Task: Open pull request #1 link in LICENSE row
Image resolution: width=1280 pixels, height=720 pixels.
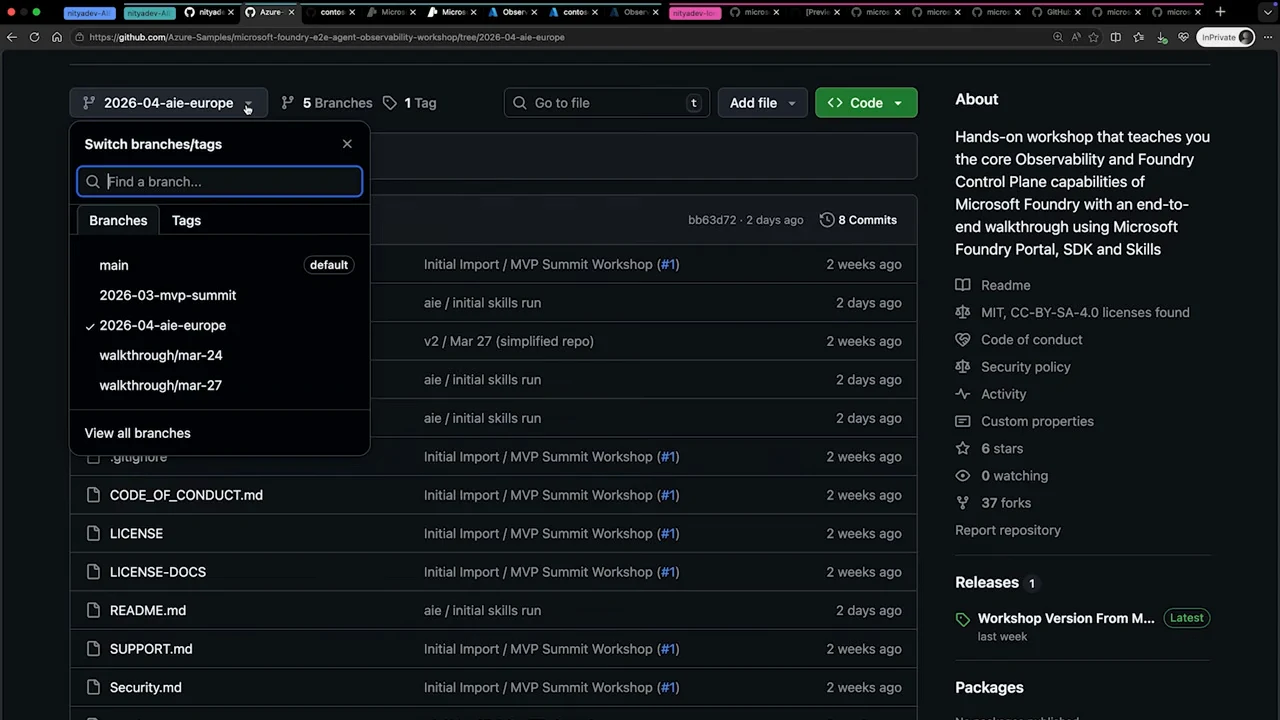Action: tap(668, 533)
